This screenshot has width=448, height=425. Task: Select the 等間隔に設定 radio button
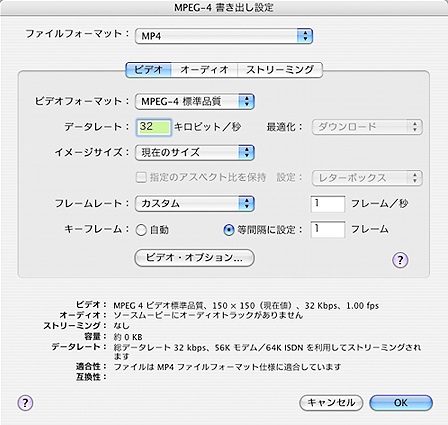(228, 230)
